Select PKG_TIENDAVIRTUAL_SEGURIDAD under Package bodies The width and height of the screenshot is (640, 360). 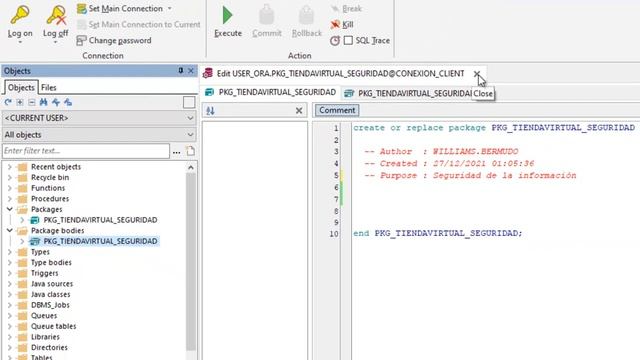(100, 241)
